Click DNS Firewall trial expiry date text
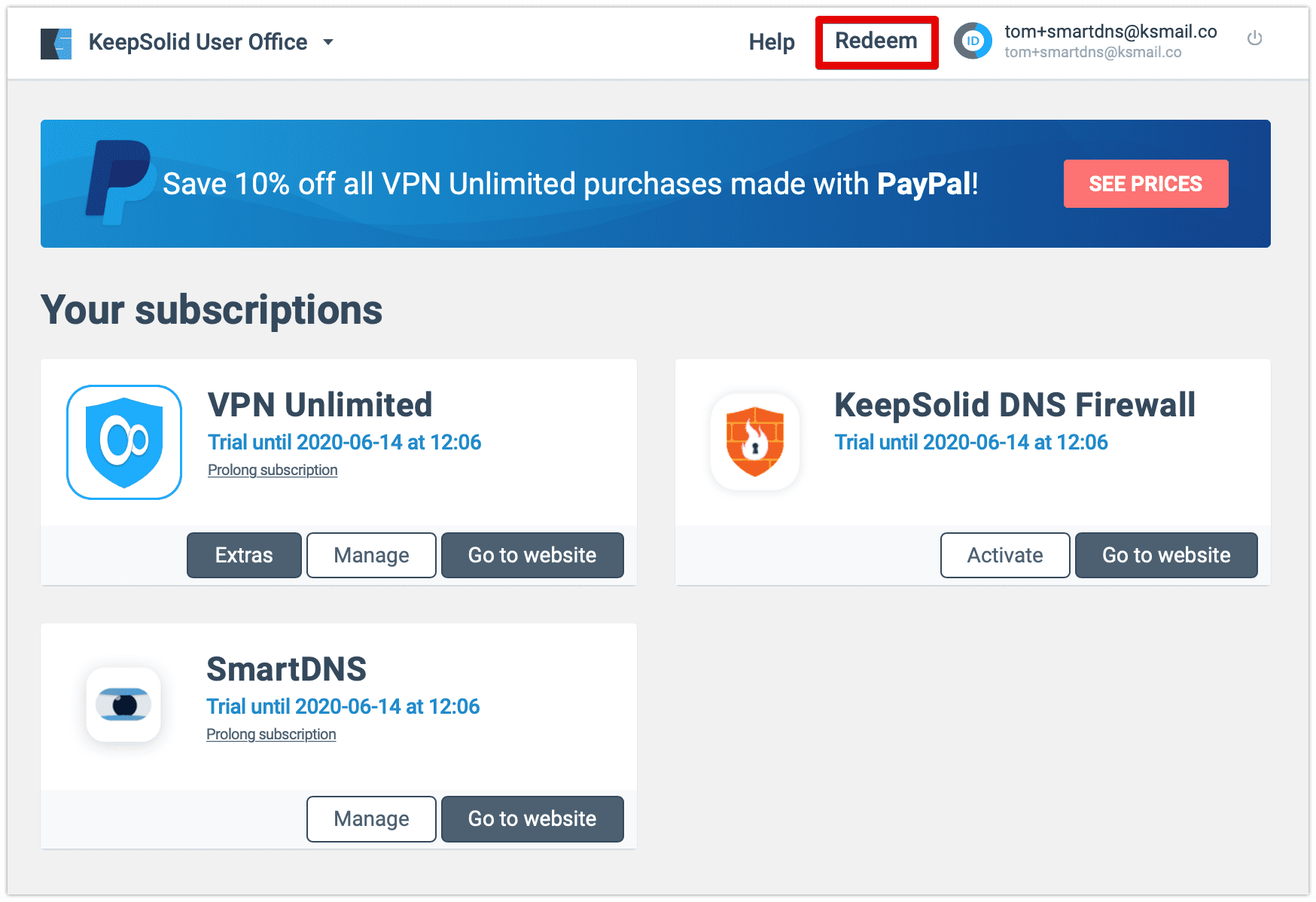The image size is (1316, 902). (x=971, y=442)
